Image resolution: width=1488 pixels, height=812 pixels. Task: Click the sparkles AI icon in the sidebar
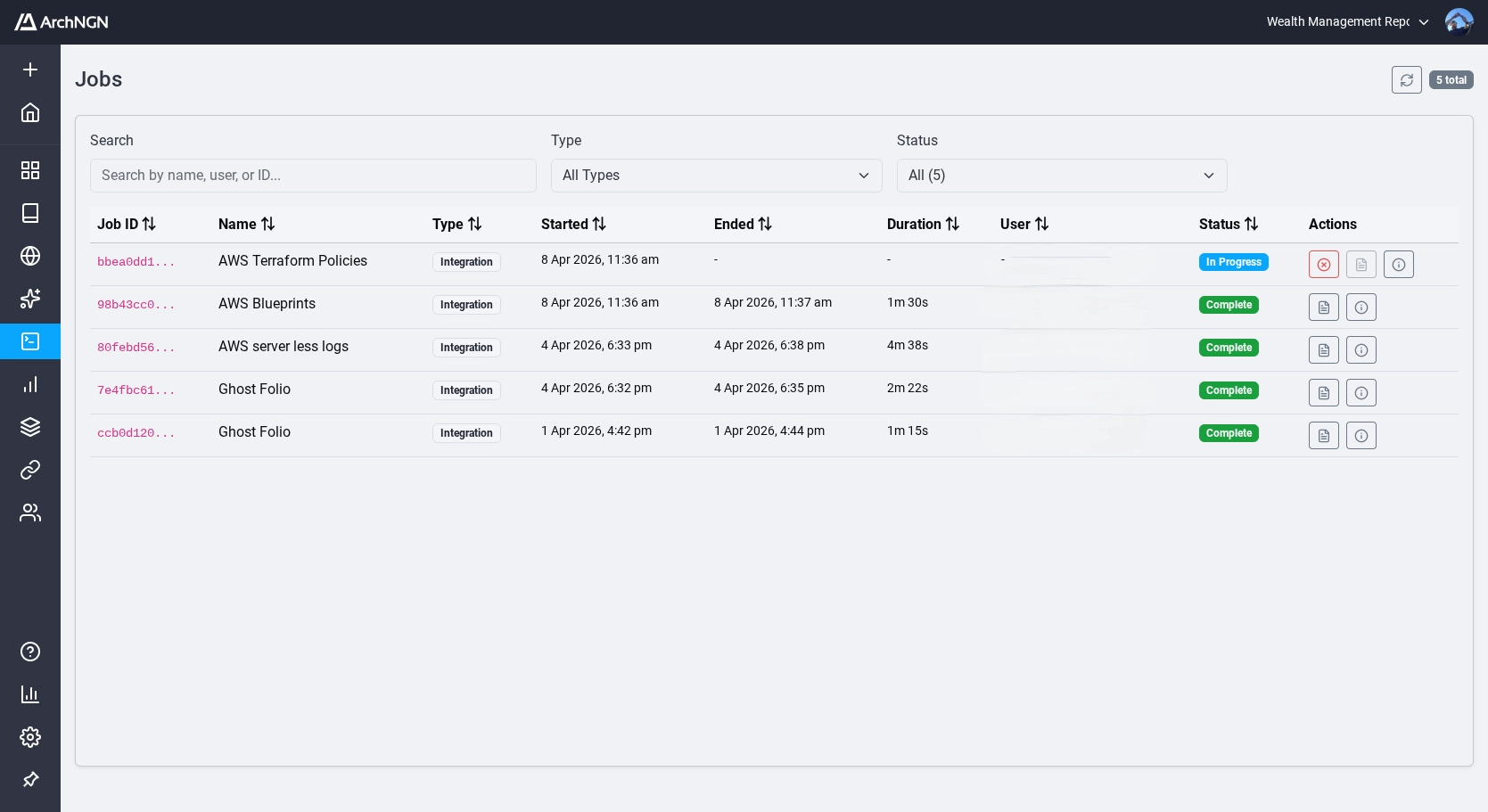coord(30,299)
